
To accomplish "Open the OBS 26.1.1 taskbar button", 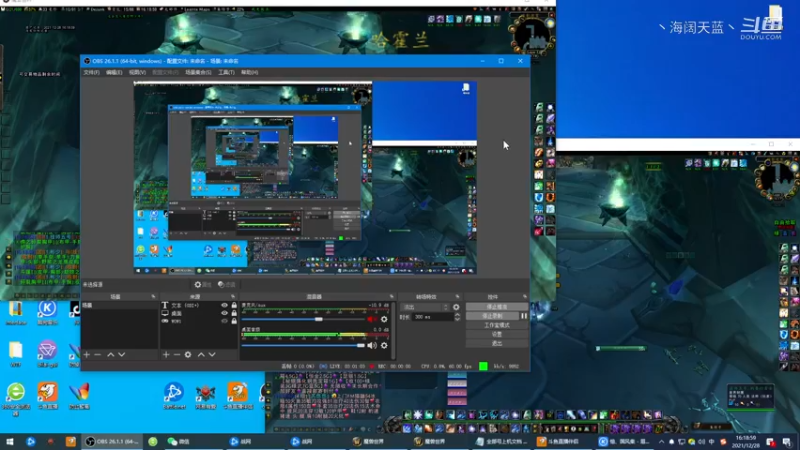I will [112, 442].
